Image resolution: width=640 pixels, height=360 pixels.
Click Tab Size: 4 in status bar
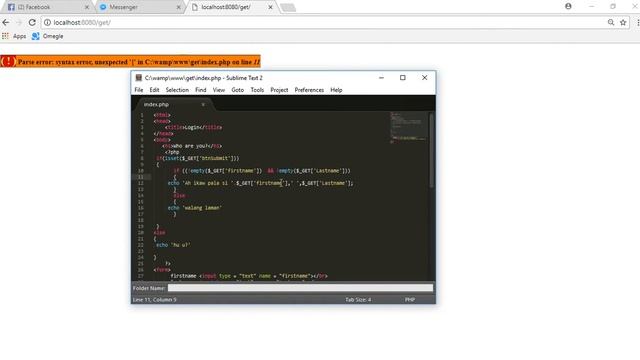tap(358, 300)
